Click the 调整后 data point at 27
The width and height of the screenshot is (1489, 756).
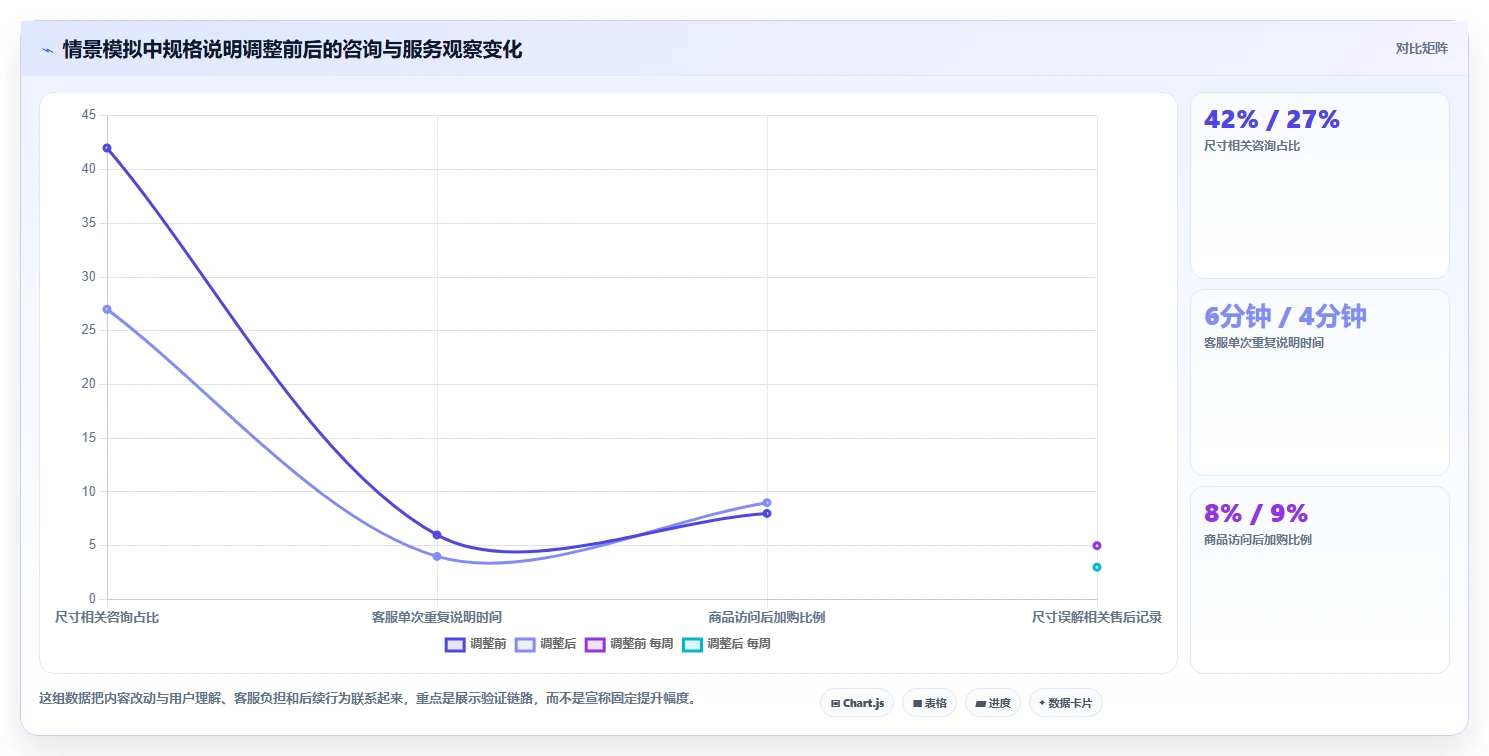click(x=107, y=309)
